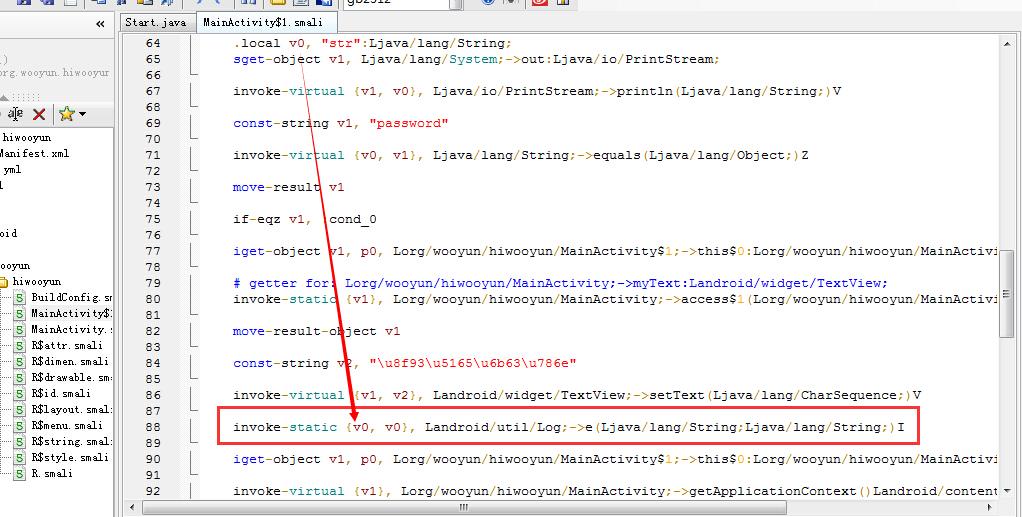
Task: Click the R.smali file icon
Action: coord(19,473)
